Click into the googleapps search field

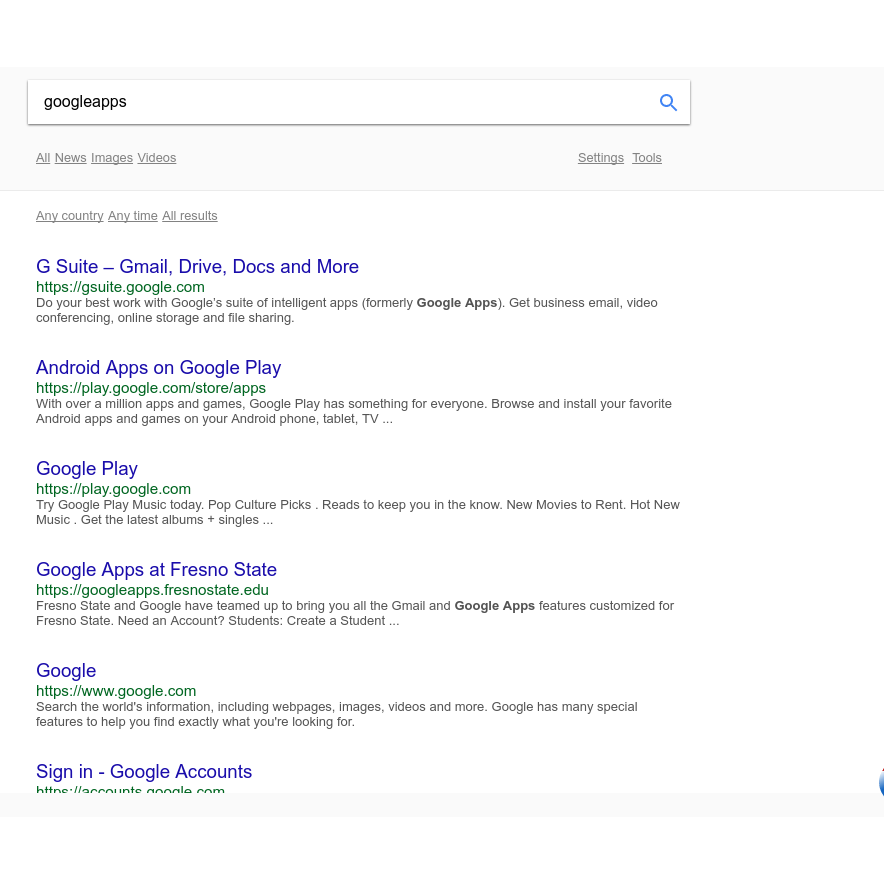click(340, 102)
